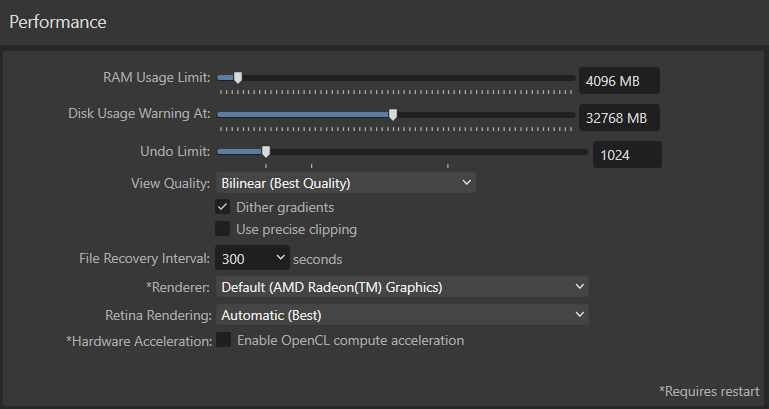The image size is (769, 409).
Task: Click the RAM Usage Limit slider handle
Action: (x=238, y=77)
